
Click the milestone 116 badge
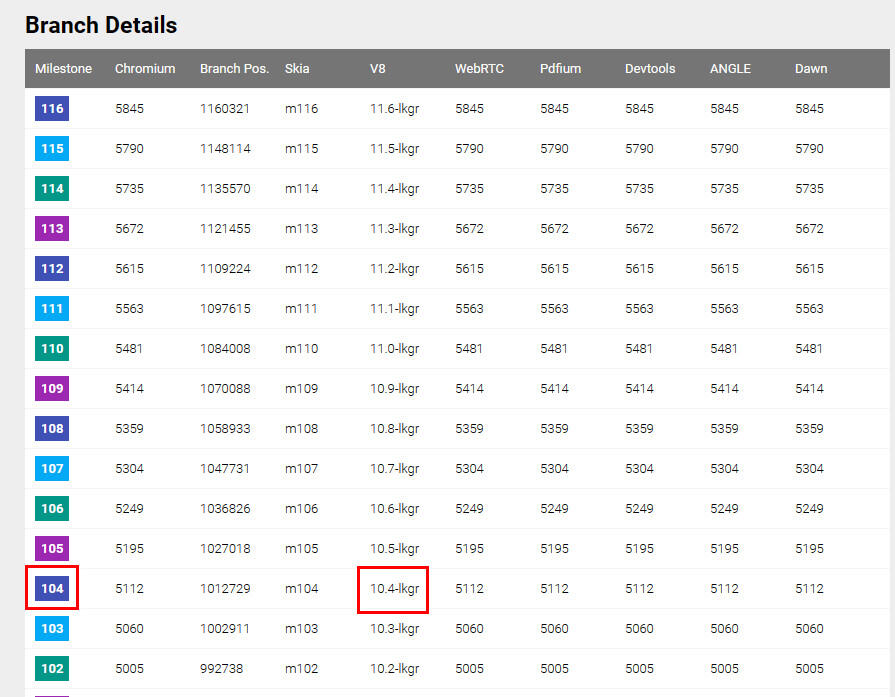pos(52,108)
